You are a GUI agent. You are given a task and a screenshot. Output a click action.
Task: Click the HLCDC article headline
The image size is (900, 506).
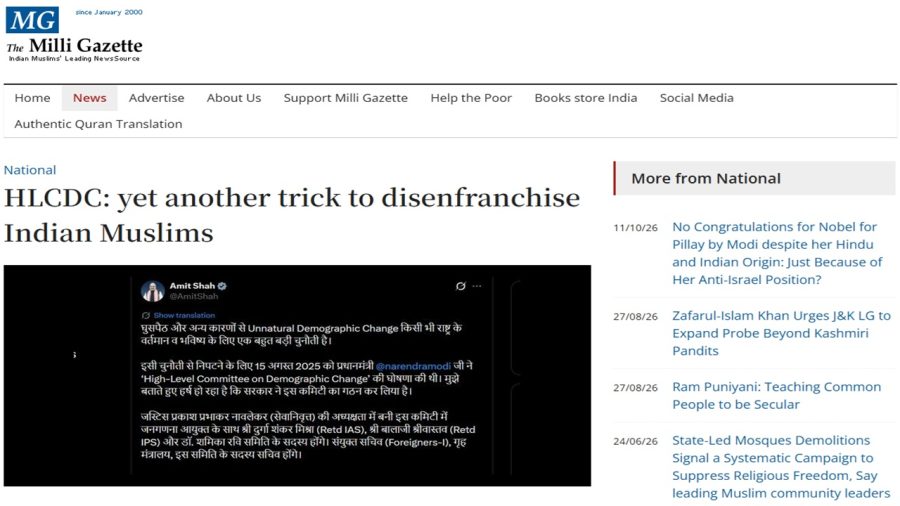point(292,215)
